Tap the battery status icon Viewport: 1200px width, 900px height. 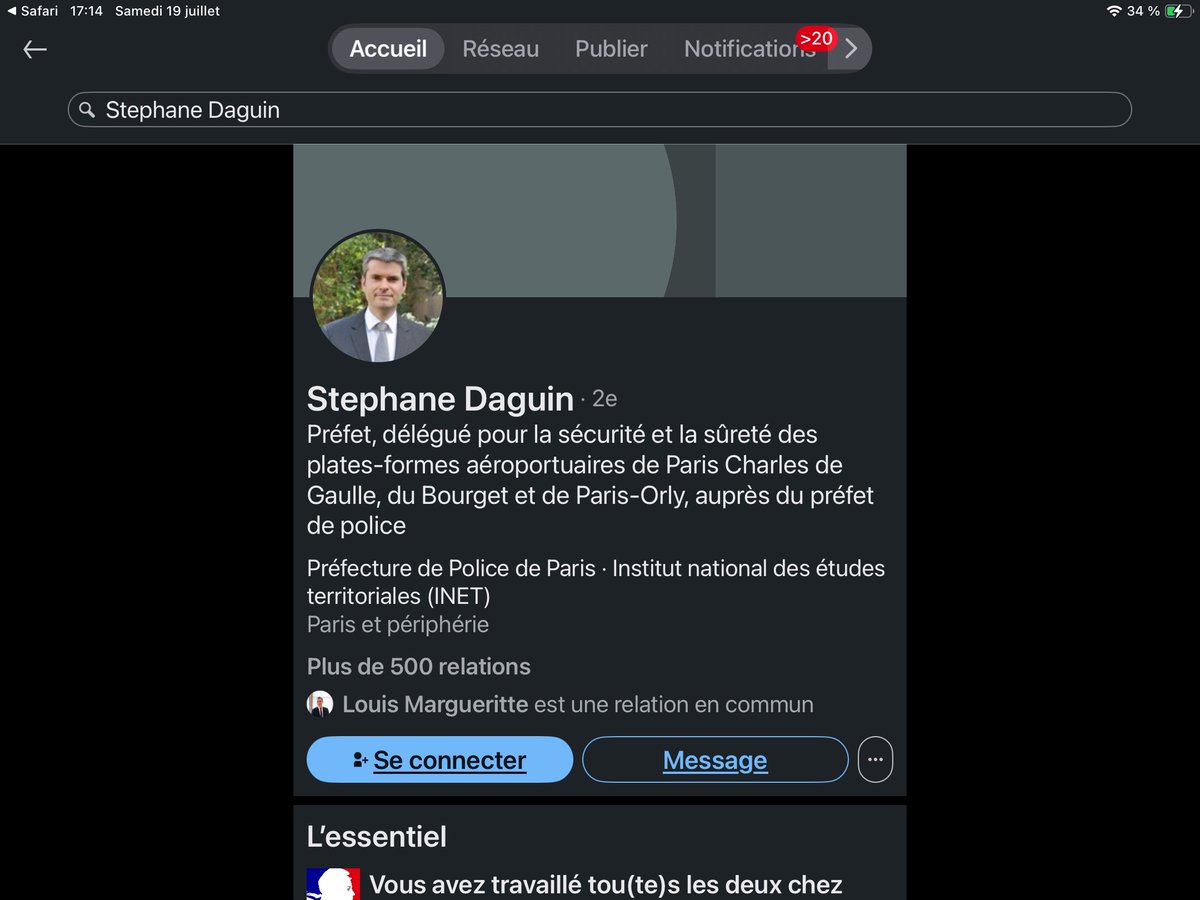(x=1179, y=11)
